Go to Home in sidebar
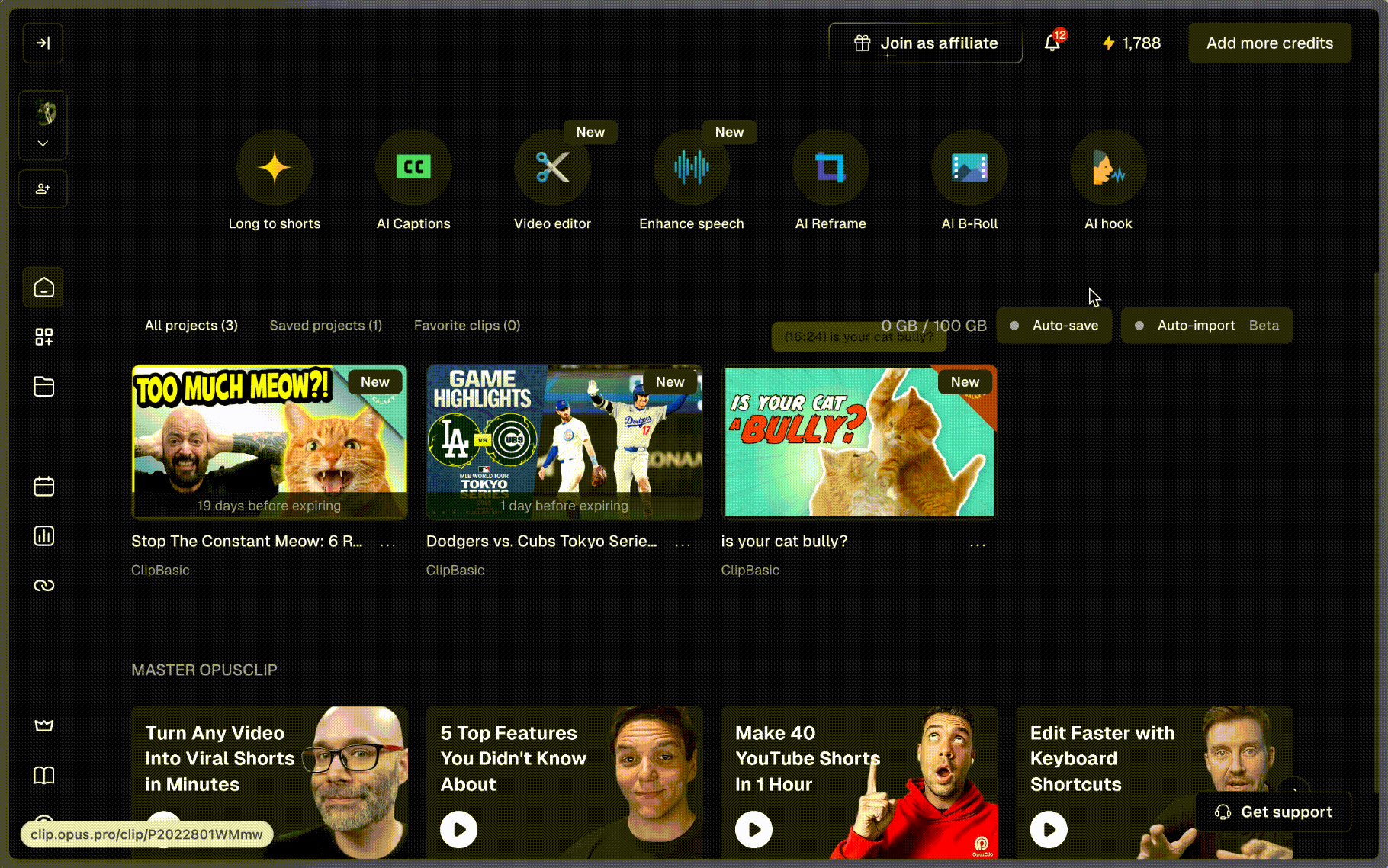 (x=43, y=288)
